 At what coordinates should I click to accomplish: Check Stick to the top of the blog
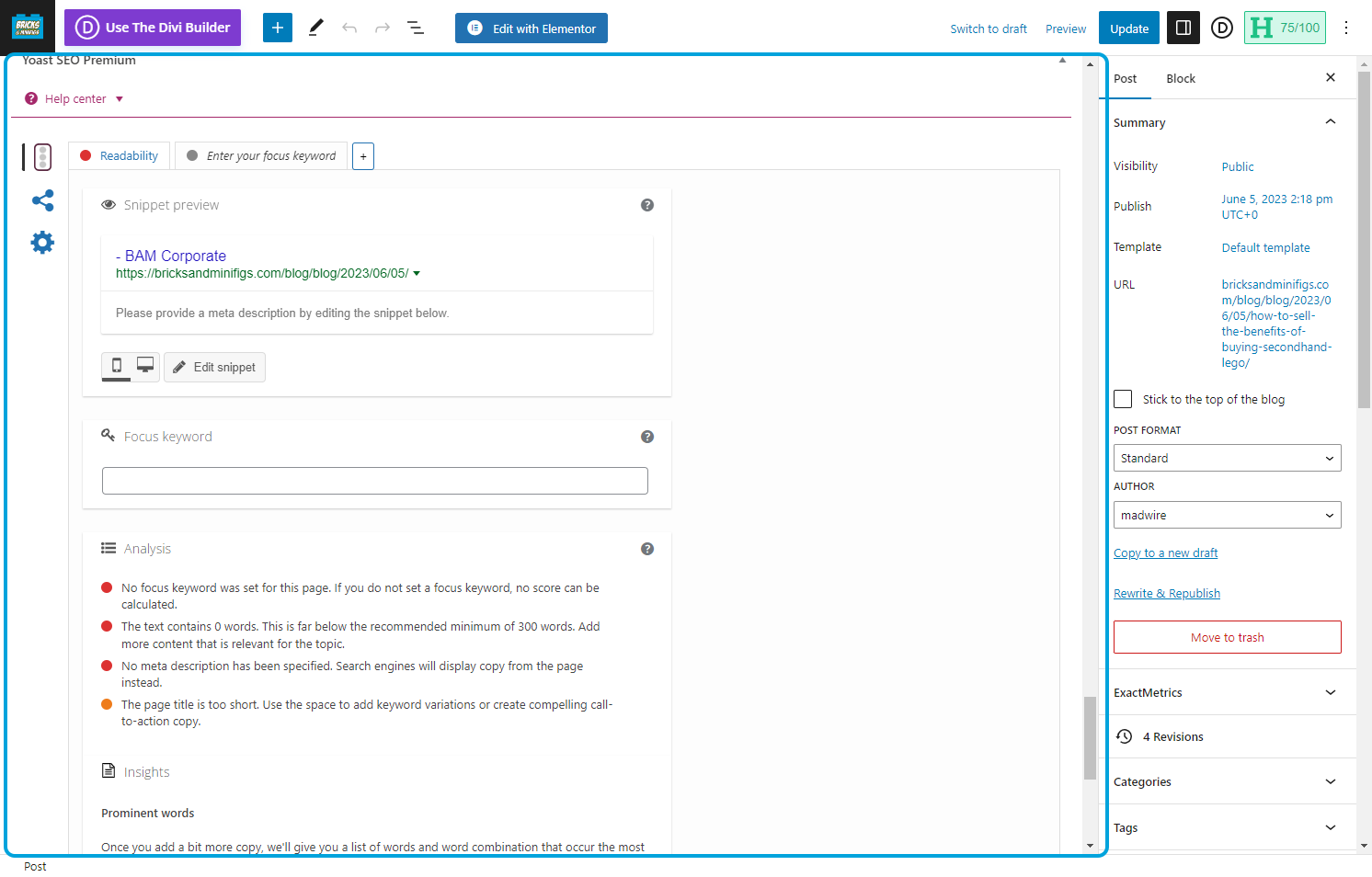coord(1123,399)
